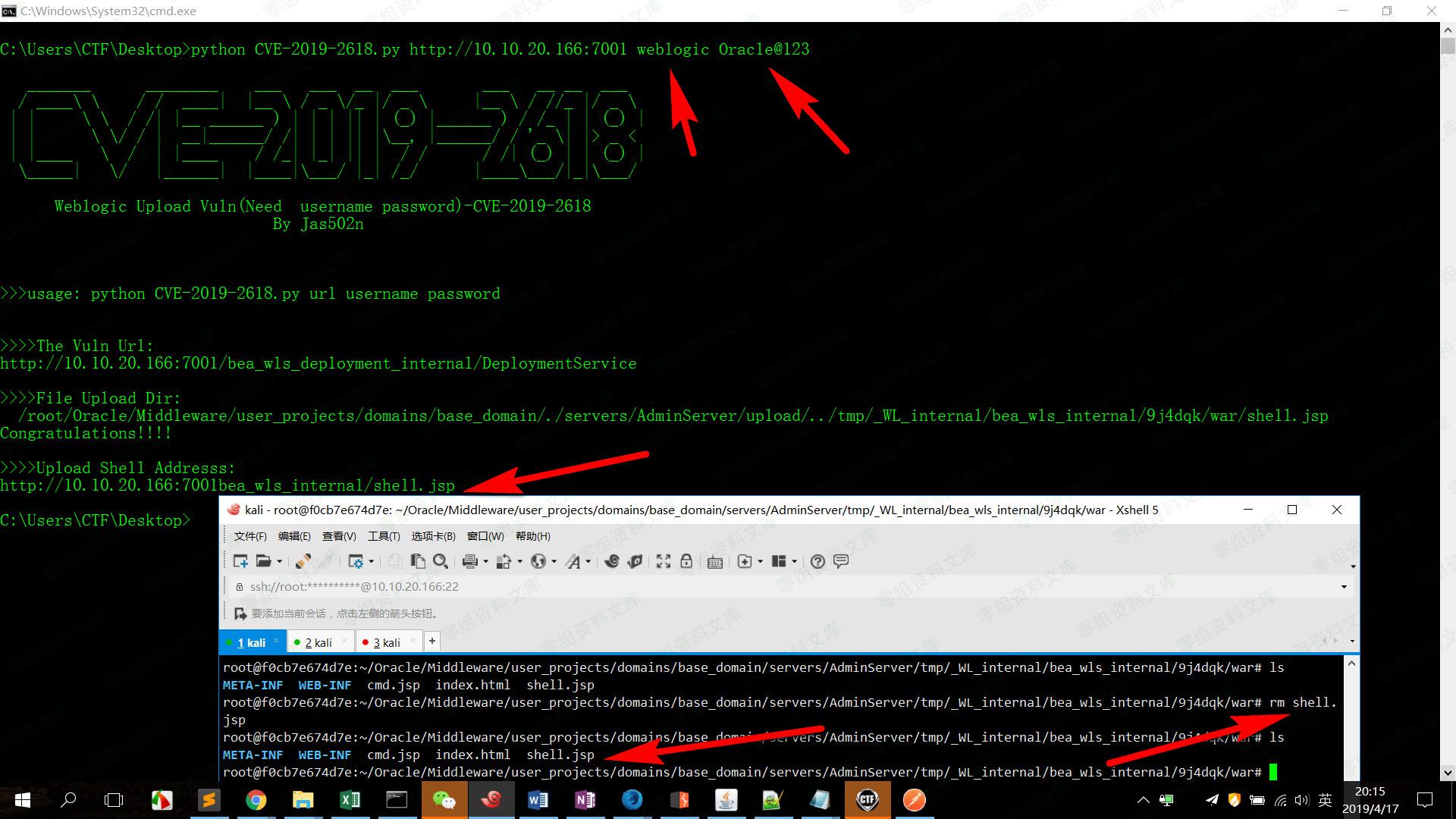Open the virtual on-screen keyboard icon
Screen dimensions: 1456x819
coord(714,561)
